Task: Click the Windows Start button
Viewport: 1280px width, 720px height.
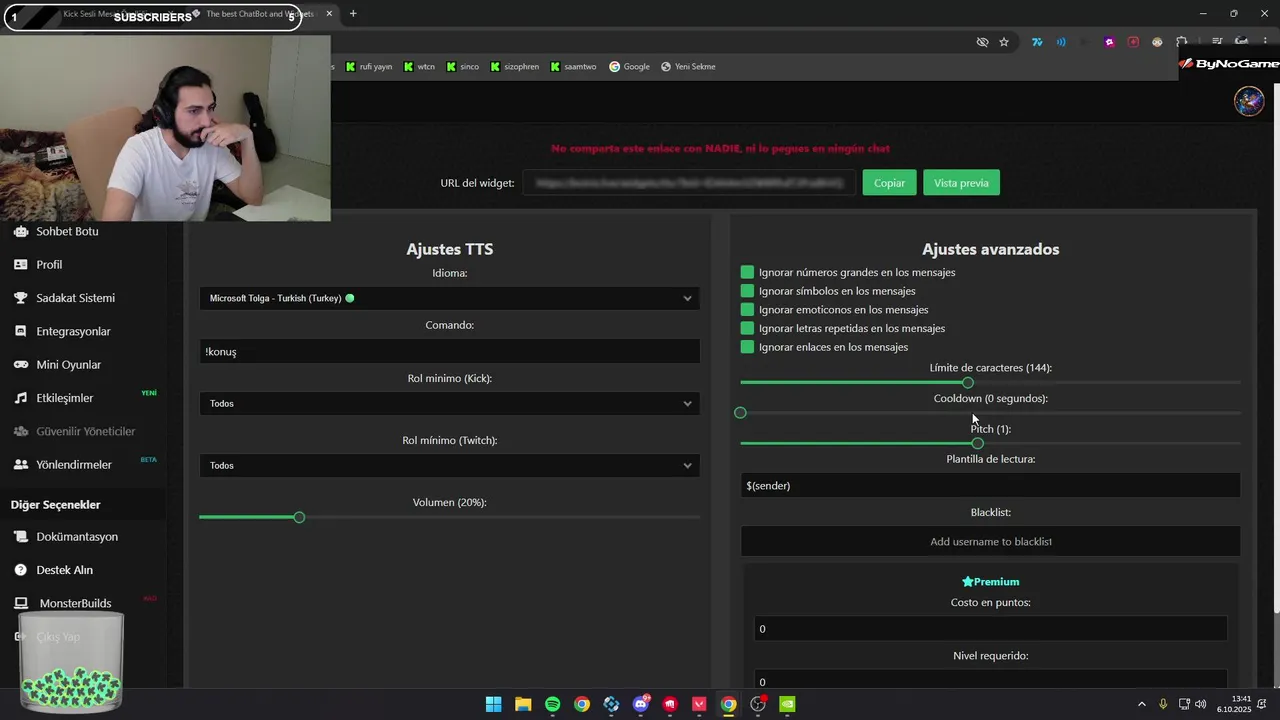Action: coord(494,704)
